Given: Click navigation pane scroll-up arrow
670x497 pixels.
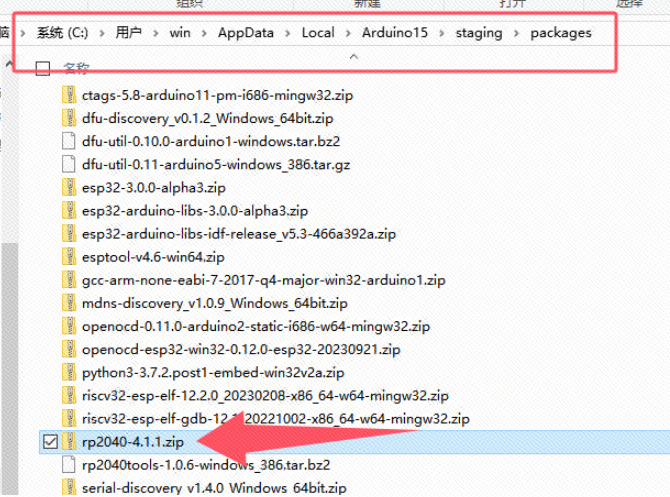Looking at the screenshot, I should 9,65.
